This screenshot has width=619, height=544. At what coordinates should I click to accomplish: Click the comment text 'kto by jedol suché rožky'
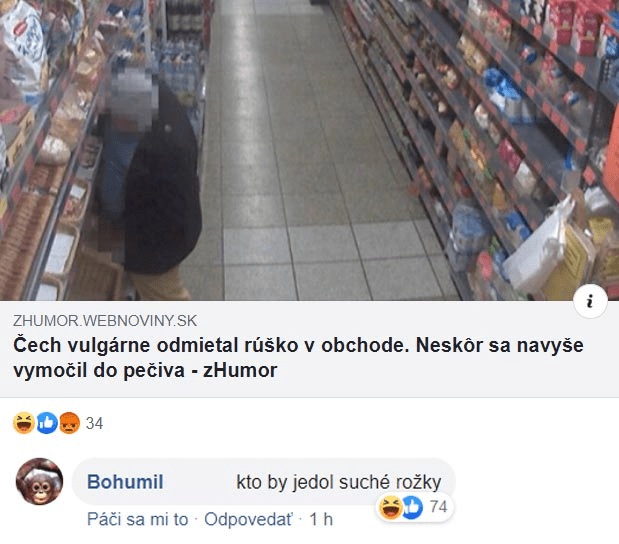tap(339, 482)
